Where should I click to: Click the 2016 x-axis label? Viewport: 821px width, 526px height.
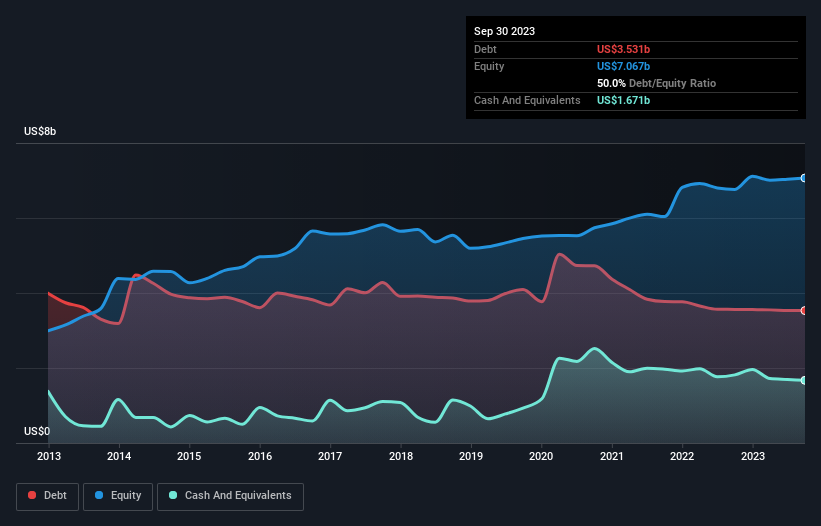coord(260,456)
